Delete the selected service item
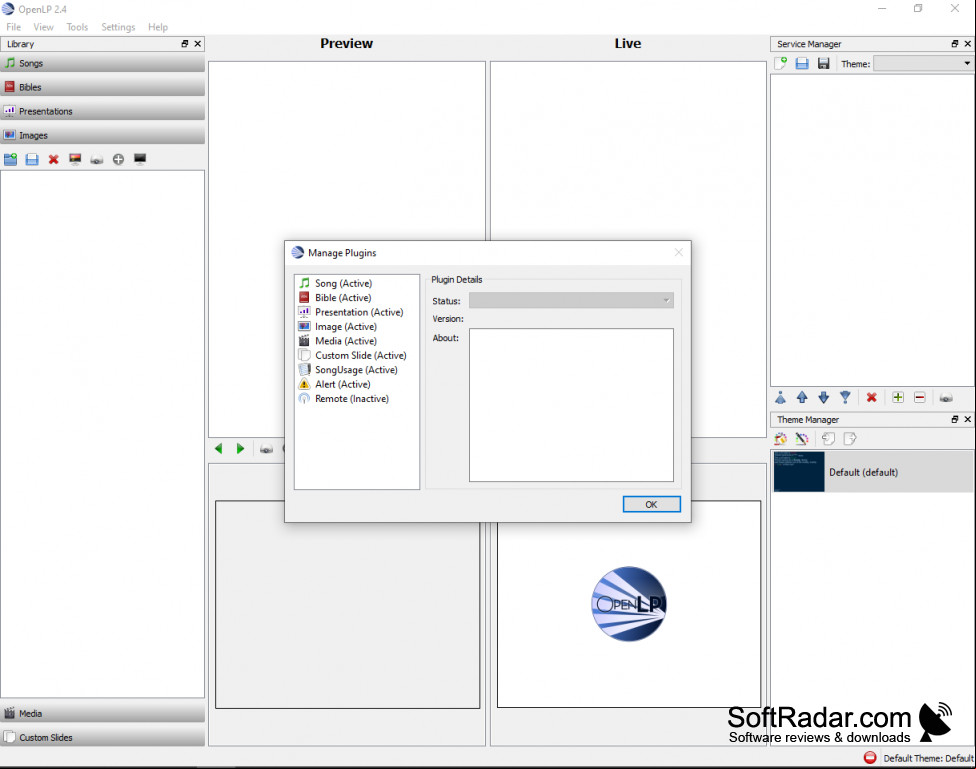976x769 pixels. 871,397
